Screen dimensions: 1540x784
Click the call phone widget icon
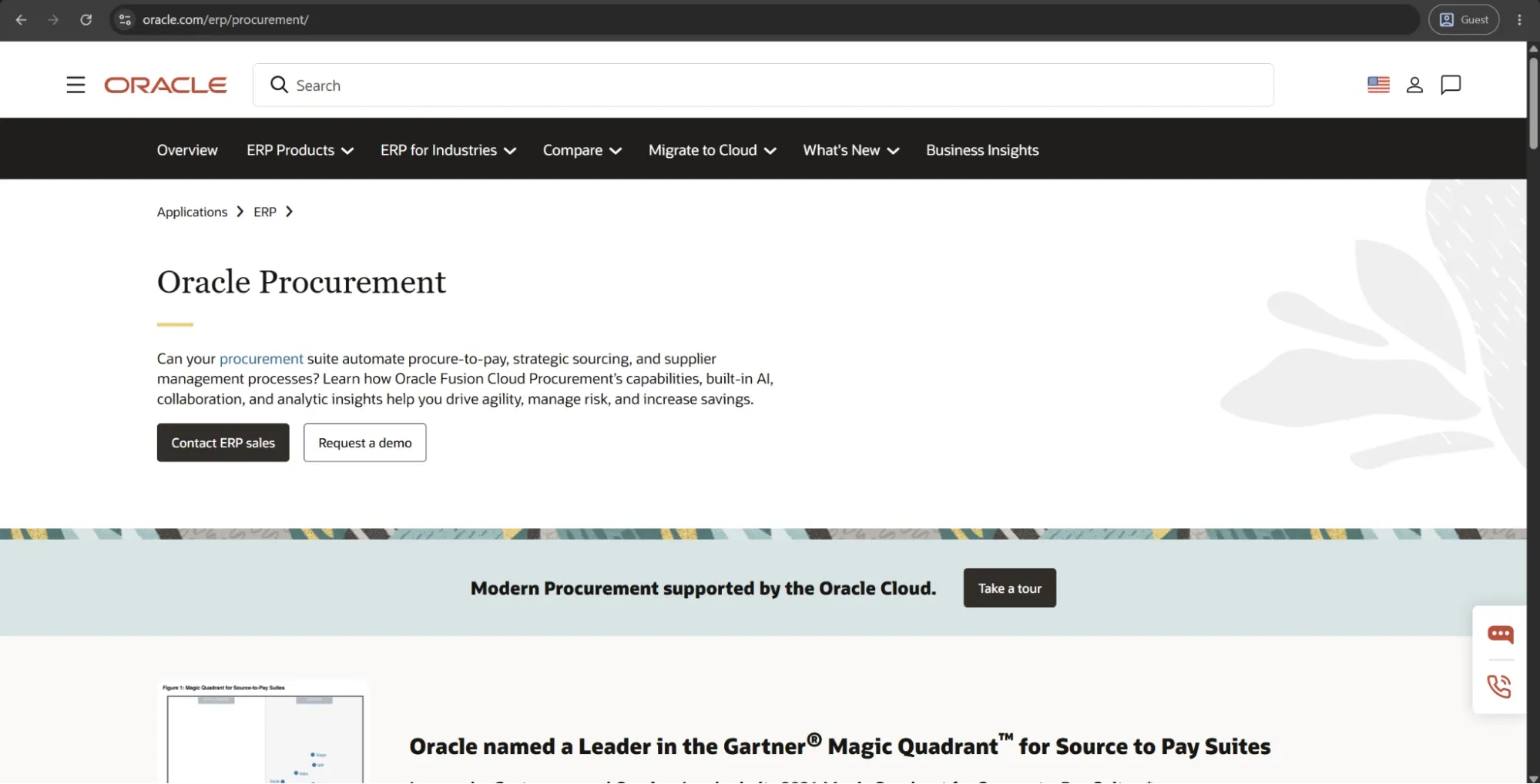click(1500, 686)
